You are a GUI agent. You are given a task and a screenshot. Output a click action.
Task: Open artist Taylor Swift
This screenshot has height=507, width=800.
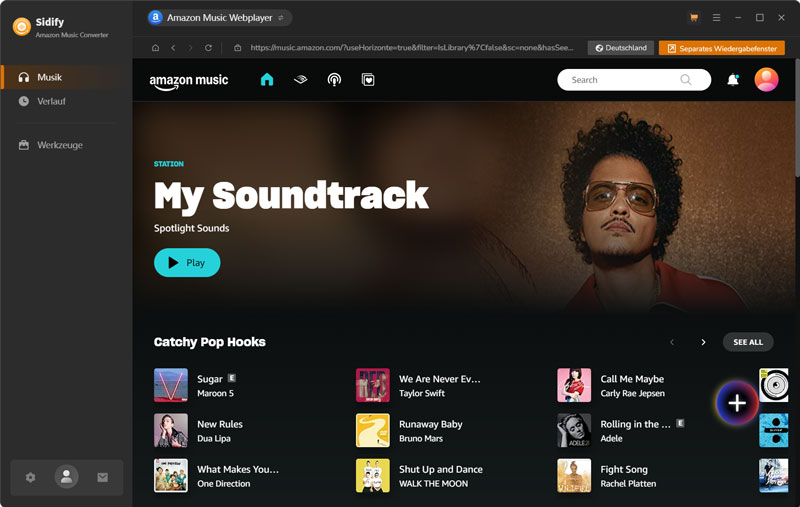pos(422,393)
